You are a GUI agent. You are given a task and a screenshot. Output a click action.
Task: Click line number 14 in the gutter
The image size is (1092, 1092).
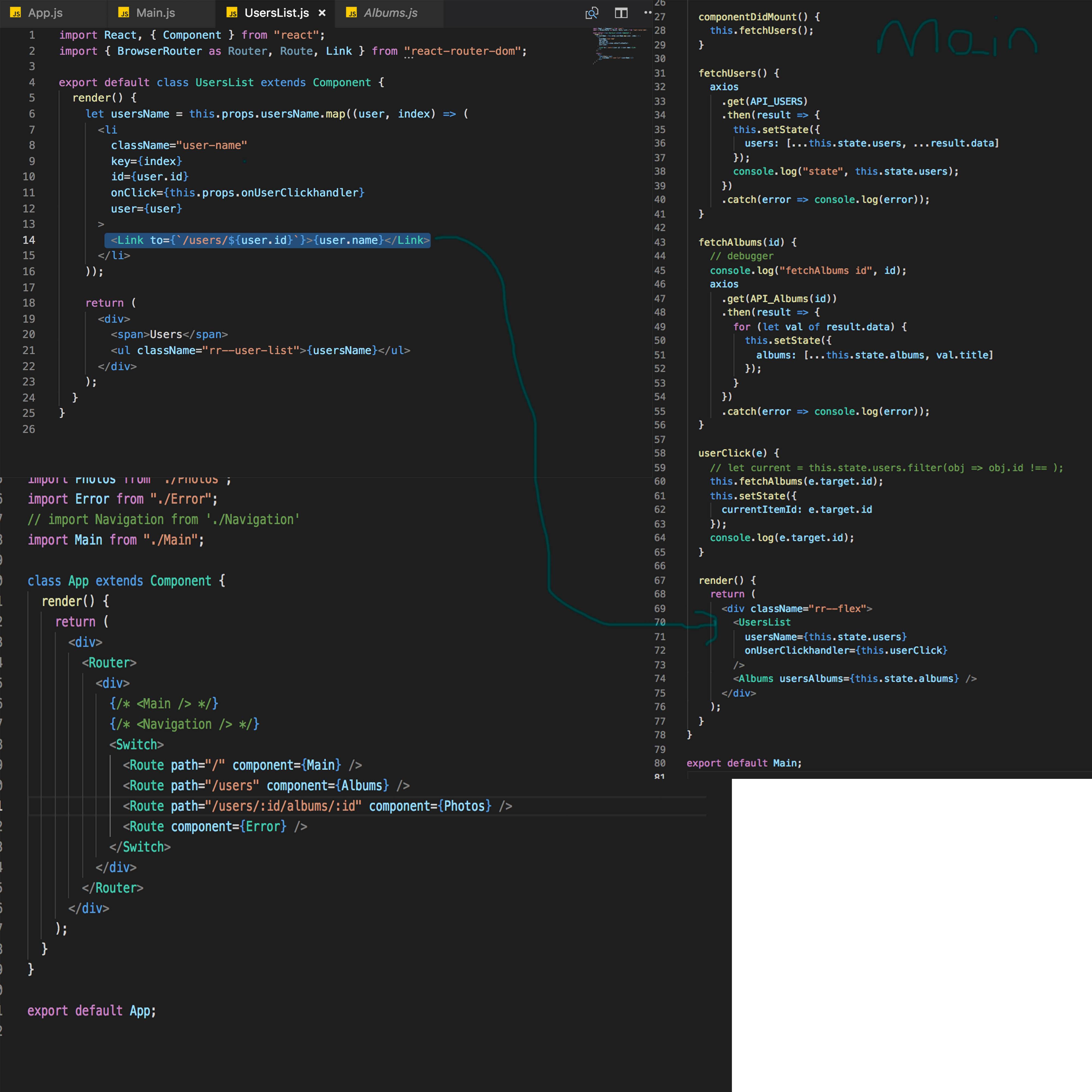coord(29,240)
